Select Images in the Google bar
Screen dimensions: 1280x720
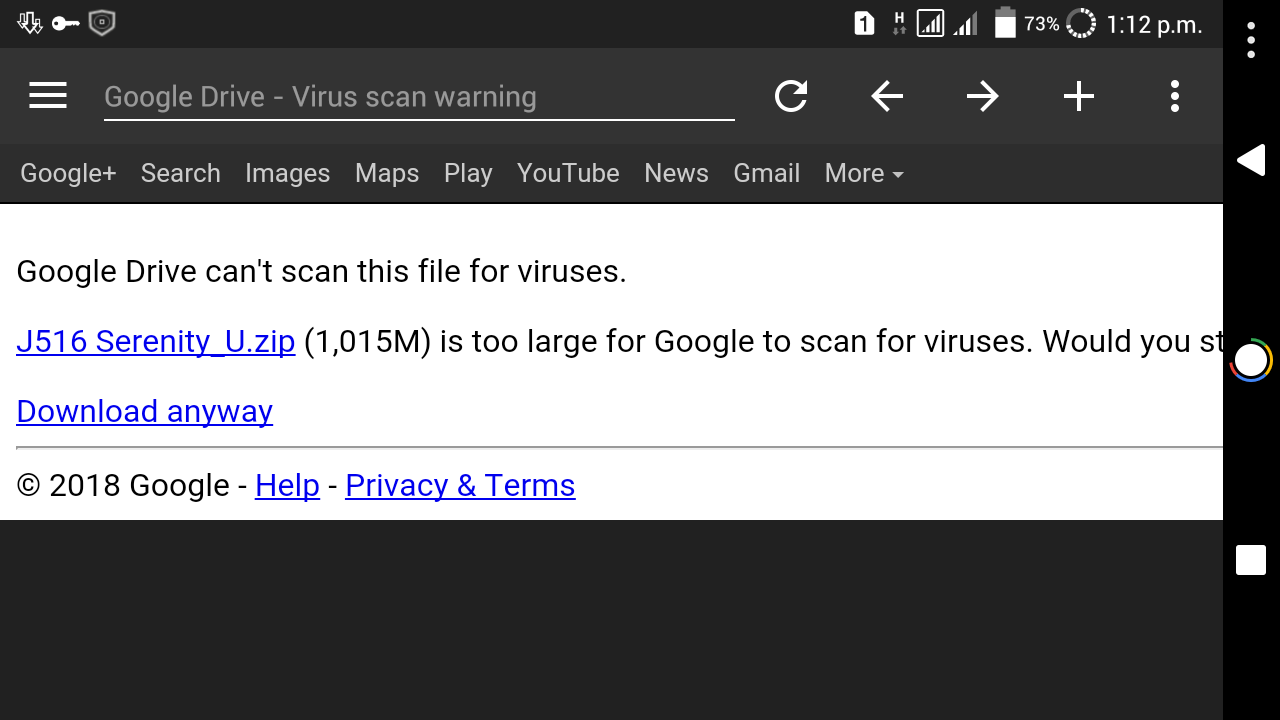[x=287, y=173]
